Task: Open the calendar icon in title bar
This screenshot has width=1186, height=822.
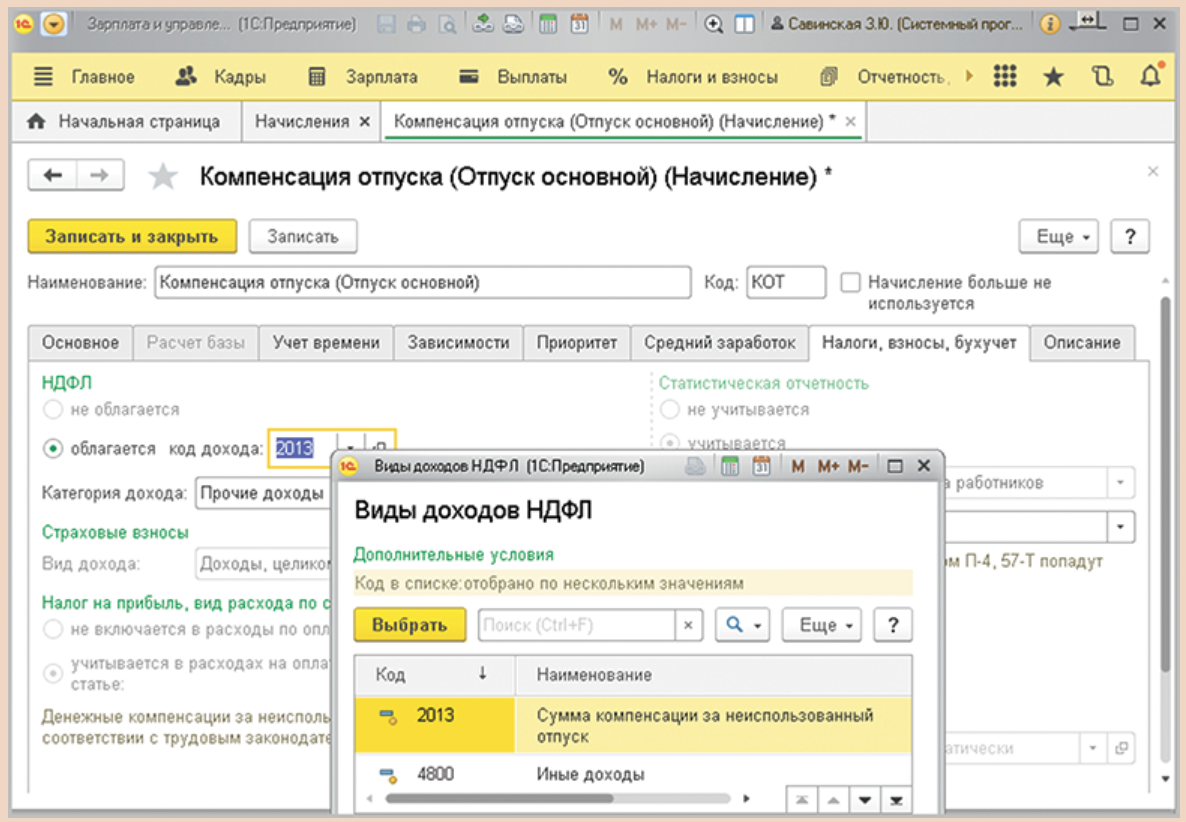Action: coord(579,24)
